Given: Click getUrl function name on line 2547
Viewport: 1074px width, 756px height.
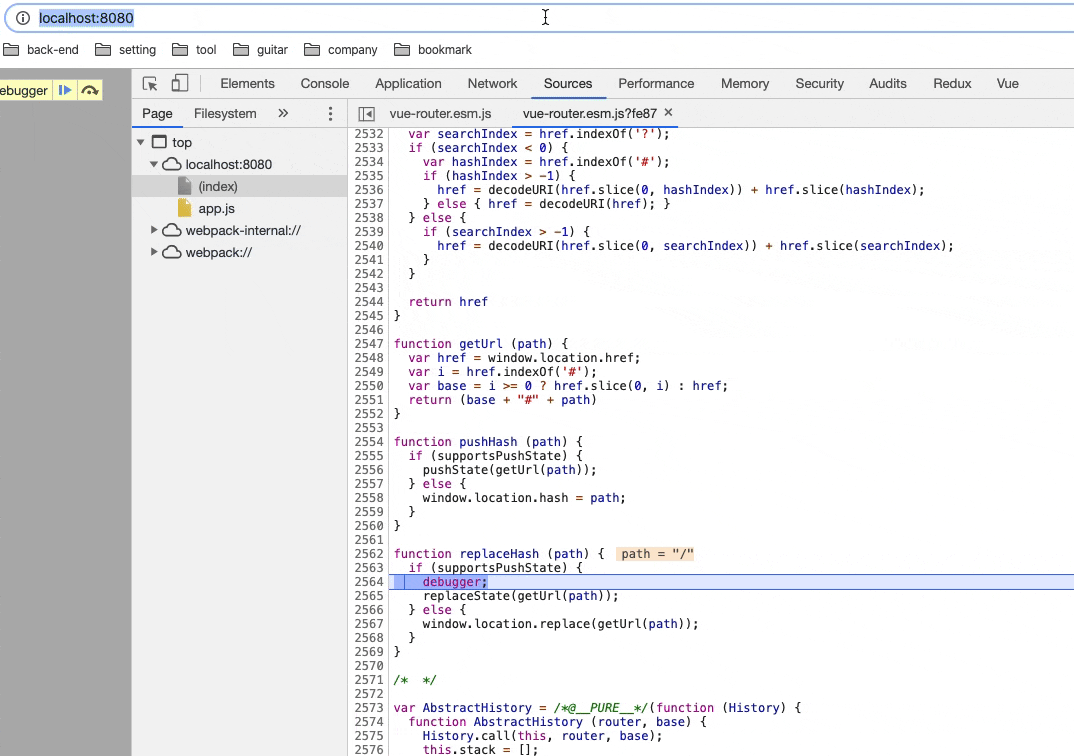Looking at the screenshot, I should pos(481,344).
